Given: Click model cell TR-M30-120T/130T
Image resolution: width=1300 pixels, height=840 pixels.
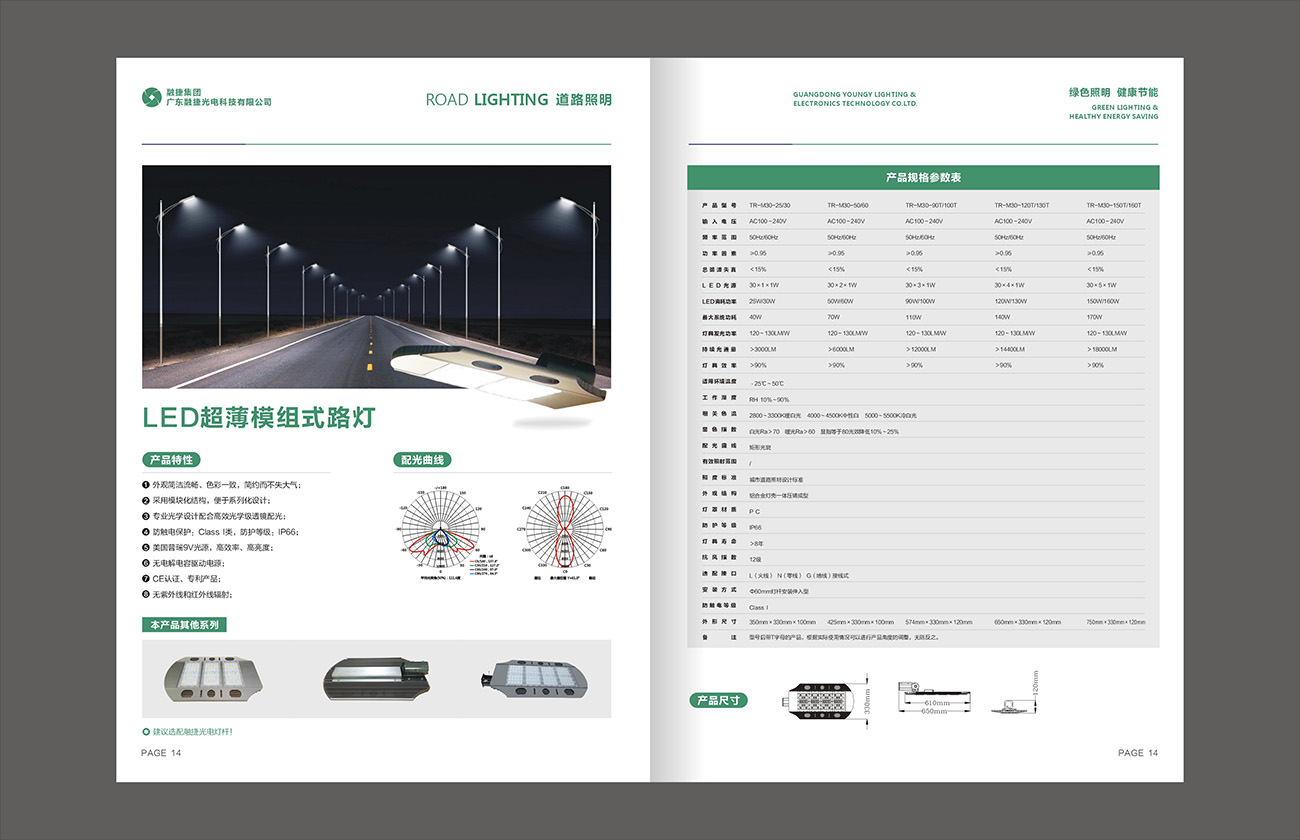Looking at the screenshot, I should coord(1022,205).
